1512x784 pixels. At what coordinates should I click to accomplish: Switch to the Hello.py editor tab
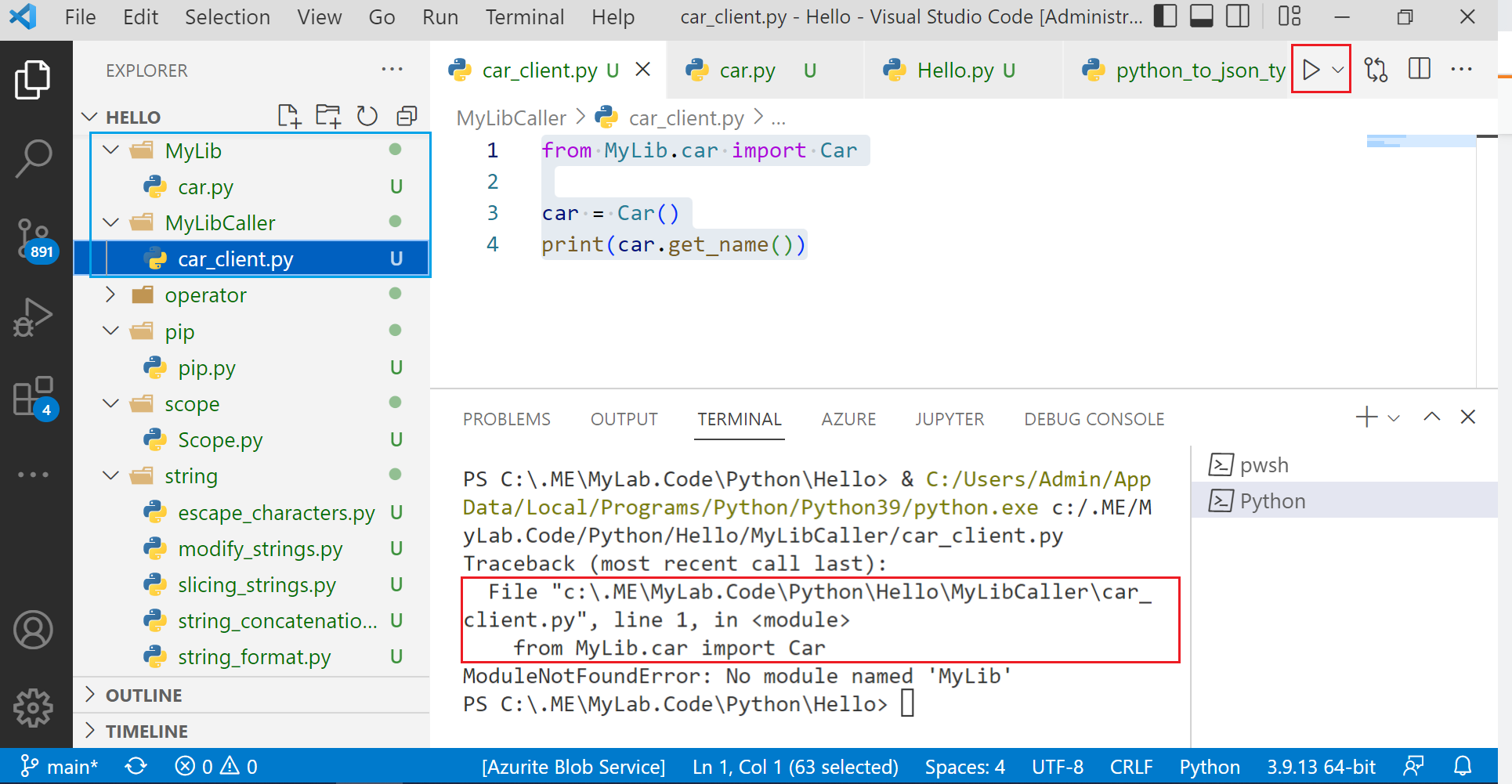pyautogui.click(x=964, y=70)
